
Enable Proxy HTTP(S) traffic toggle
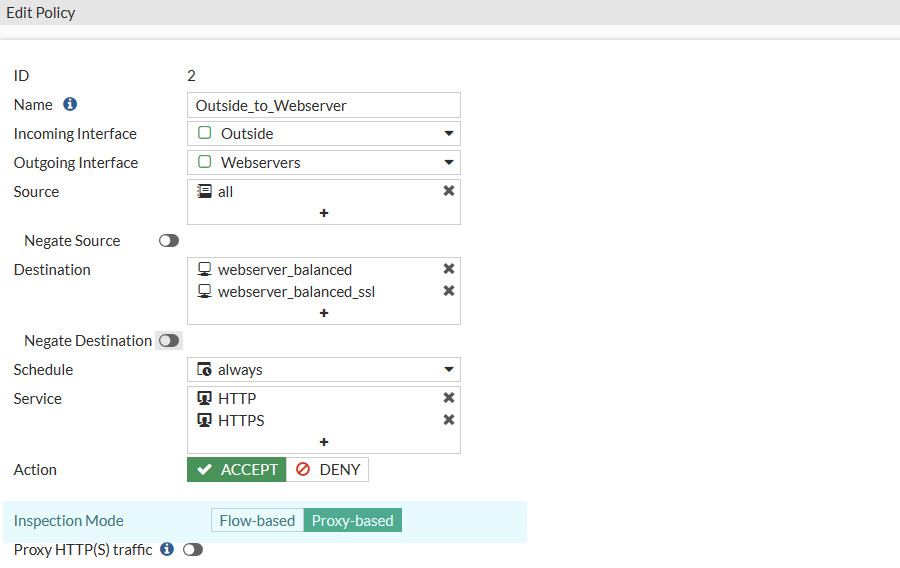tap(193, 550)
